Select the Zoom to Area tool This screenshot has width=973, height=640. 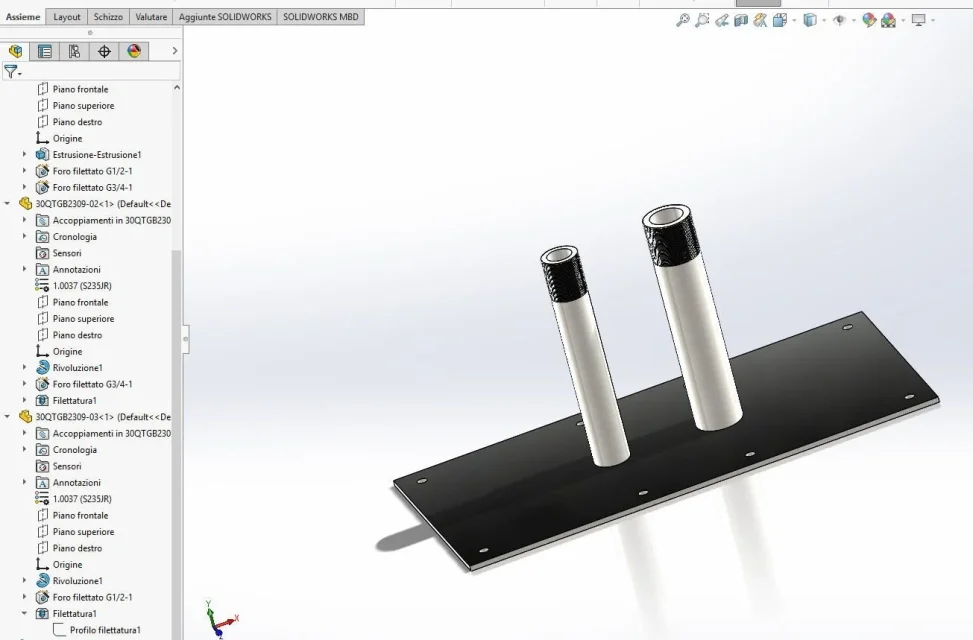pyautogui.click(x=702, y=20)
